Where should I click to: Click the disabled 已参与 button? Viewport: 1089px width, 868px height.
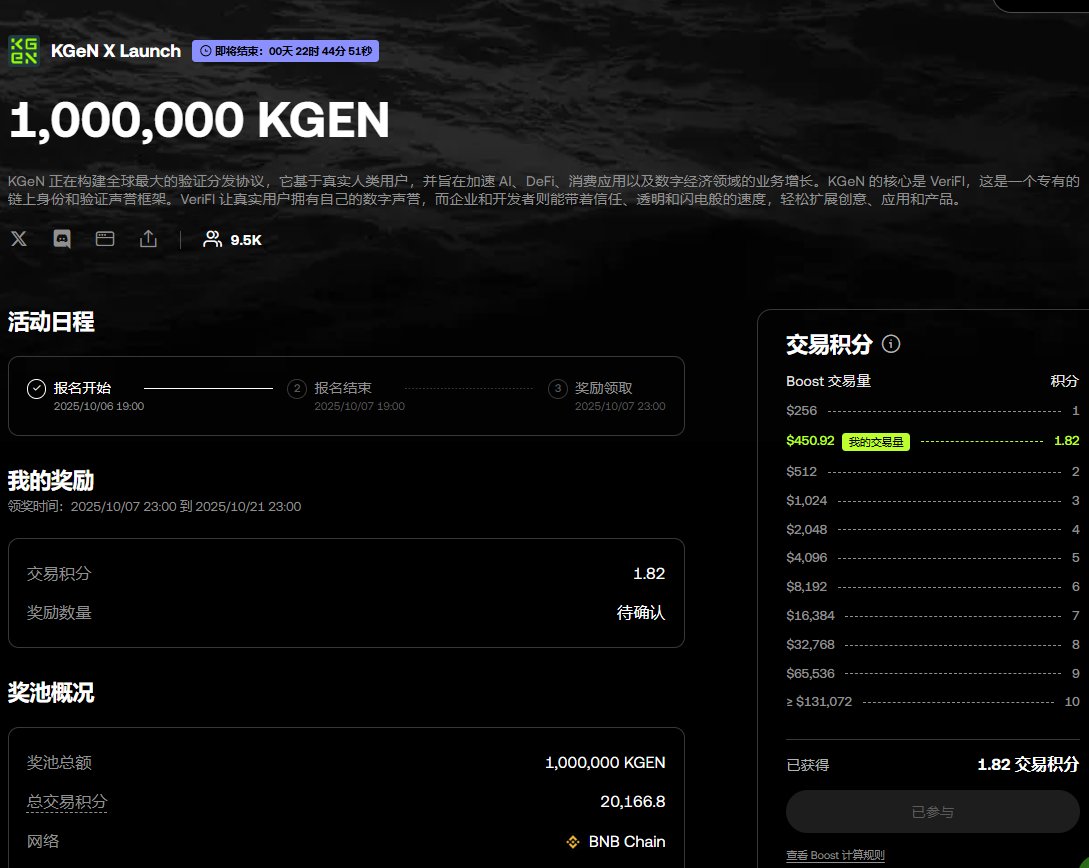coord(932,811)
